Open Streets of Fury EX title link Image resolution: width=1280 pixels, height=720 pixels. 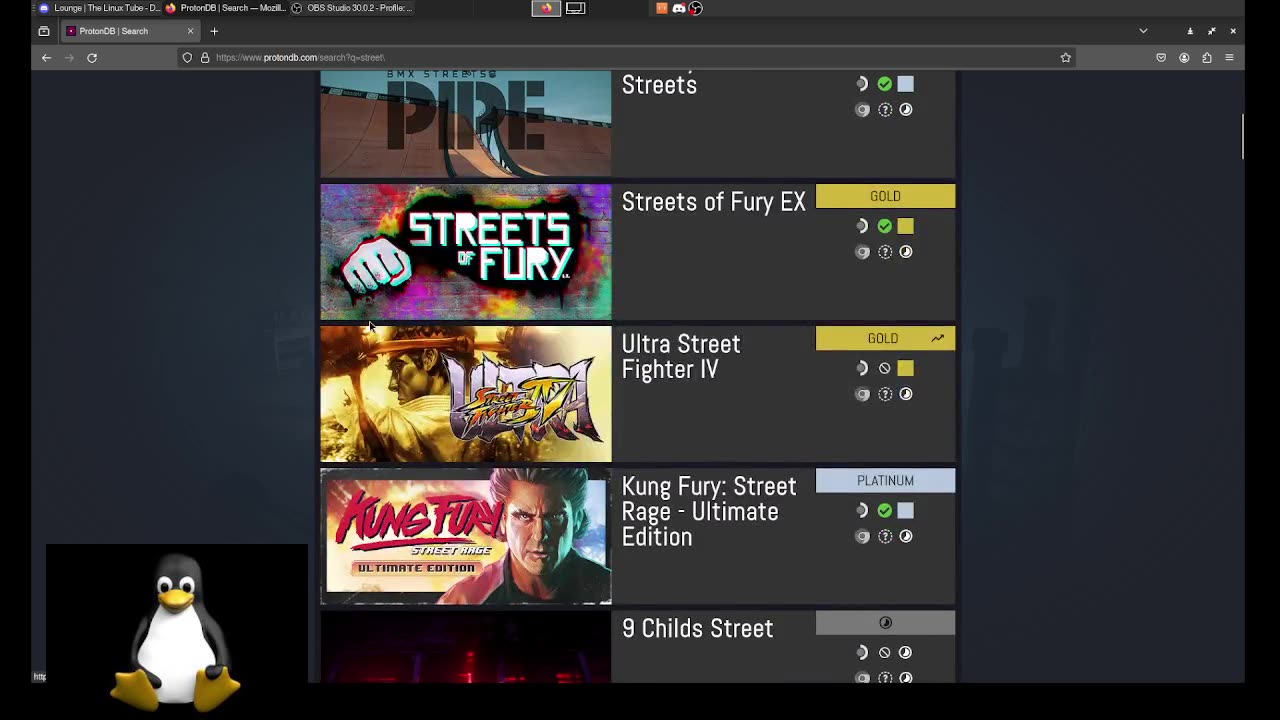tap(713, 202)
